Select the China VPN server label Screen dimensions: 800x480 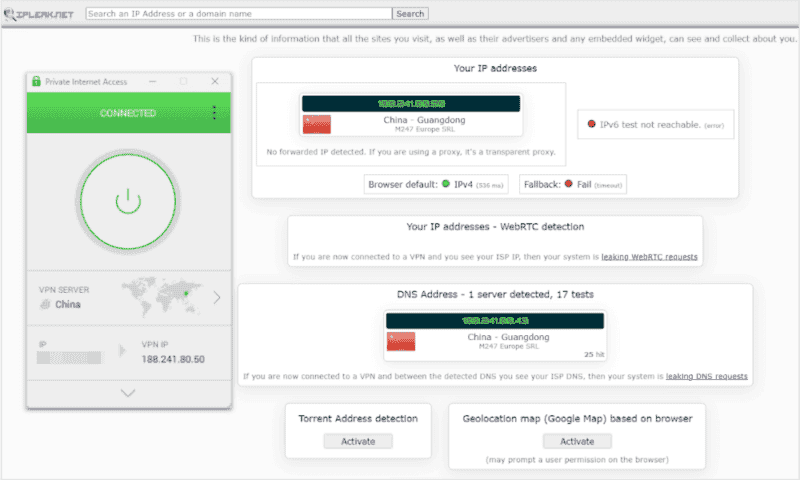68,305
